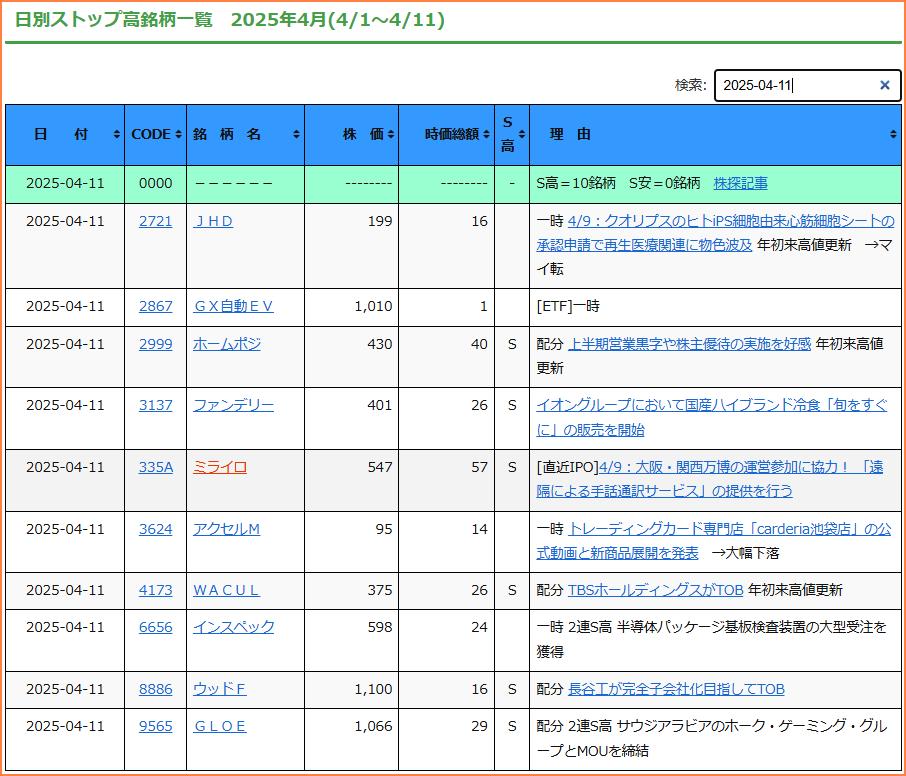
Task: Open stock code 8886 link
Action: [x=155, y=689]
